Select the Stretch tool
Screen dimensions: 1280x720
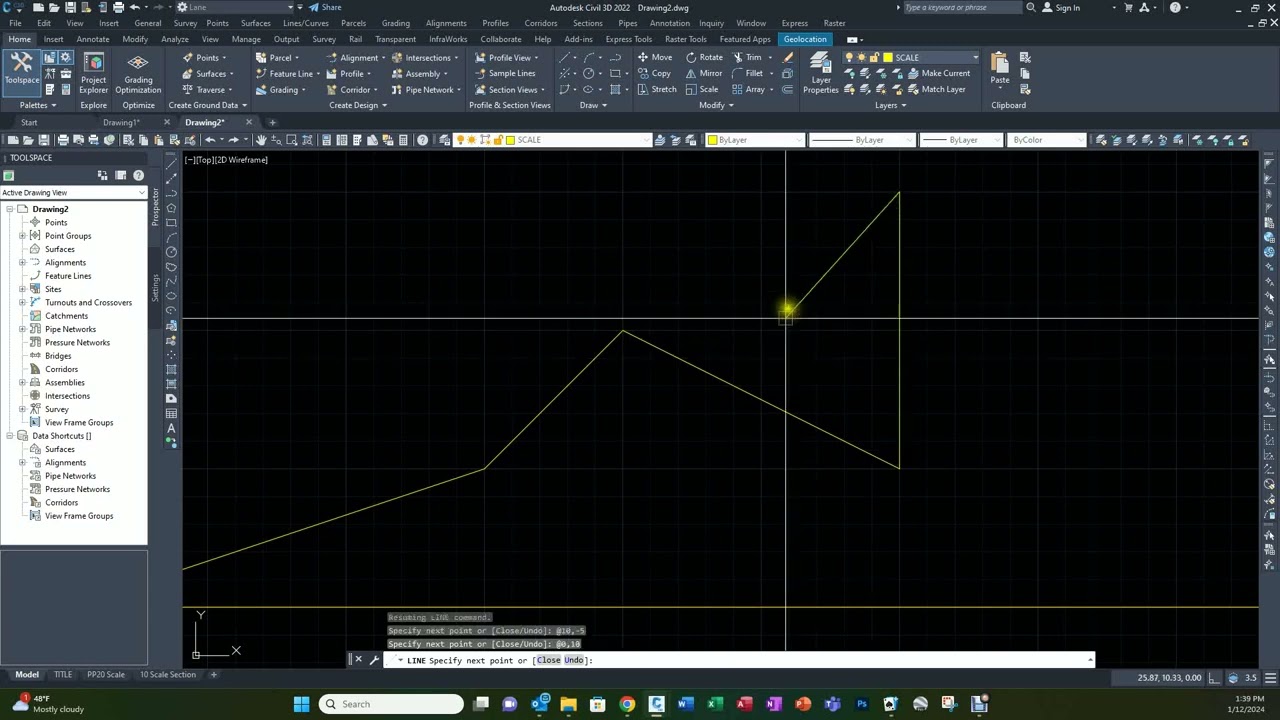pyautogui.click(x=656, y=89)
